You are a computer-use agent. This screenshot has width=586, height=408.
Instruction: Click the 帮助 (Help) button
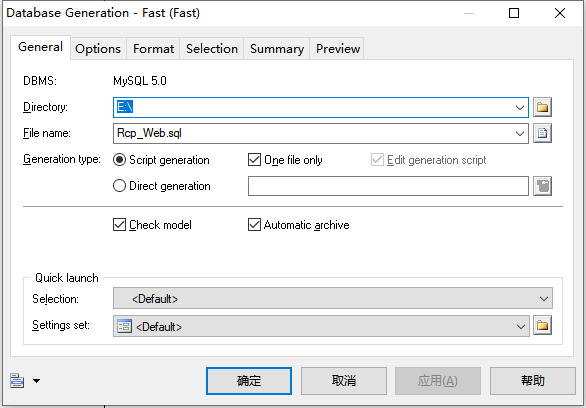(x=533, y=381)
